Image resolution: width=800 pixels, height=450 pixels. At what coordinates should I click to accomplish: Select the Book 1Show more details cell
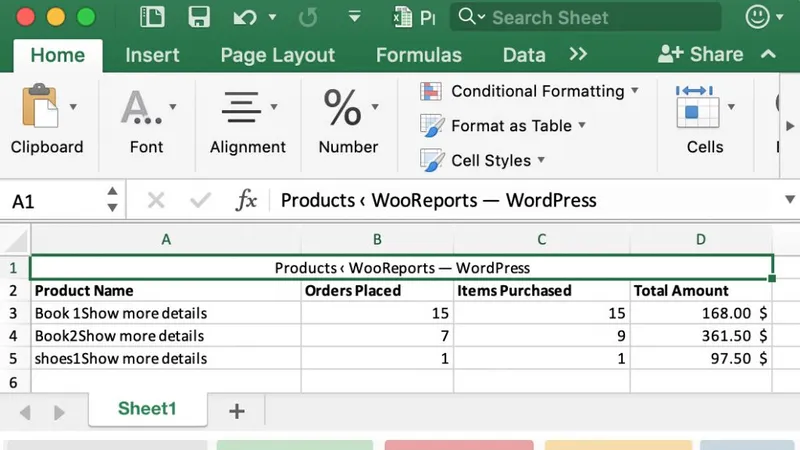[x=166, y=313]
